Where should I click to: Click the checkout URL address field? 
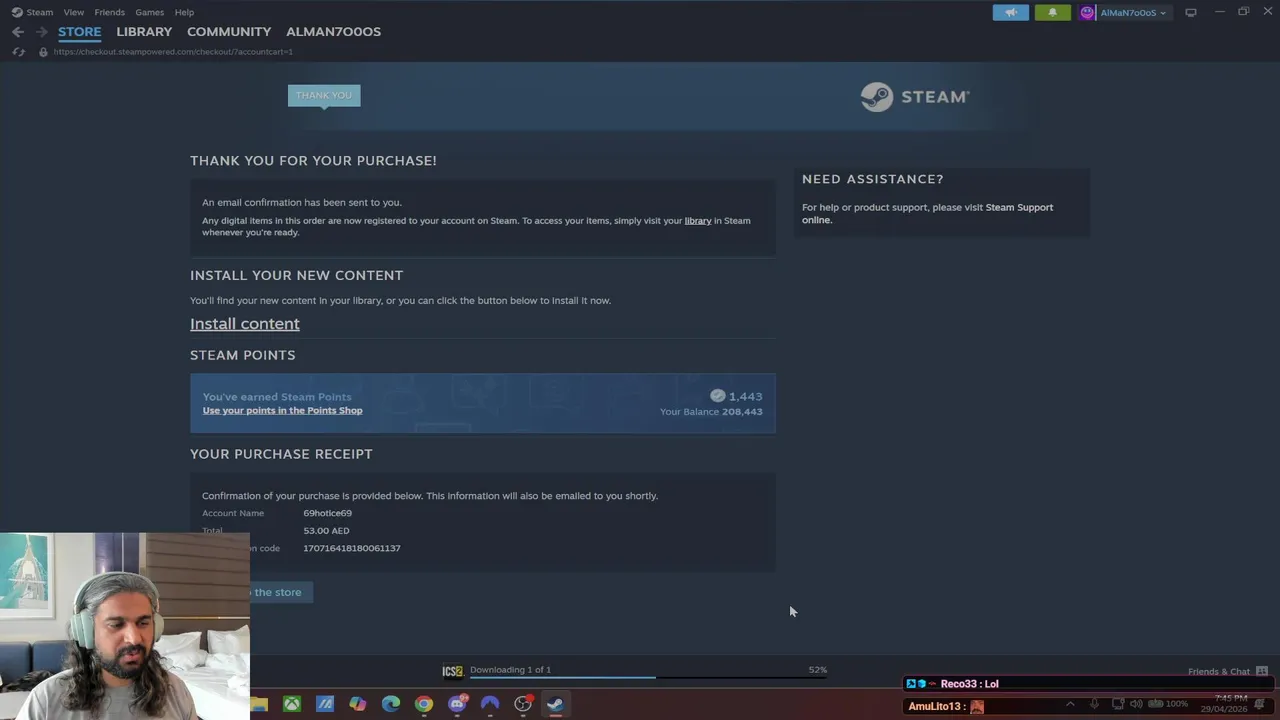click(173, 52)
